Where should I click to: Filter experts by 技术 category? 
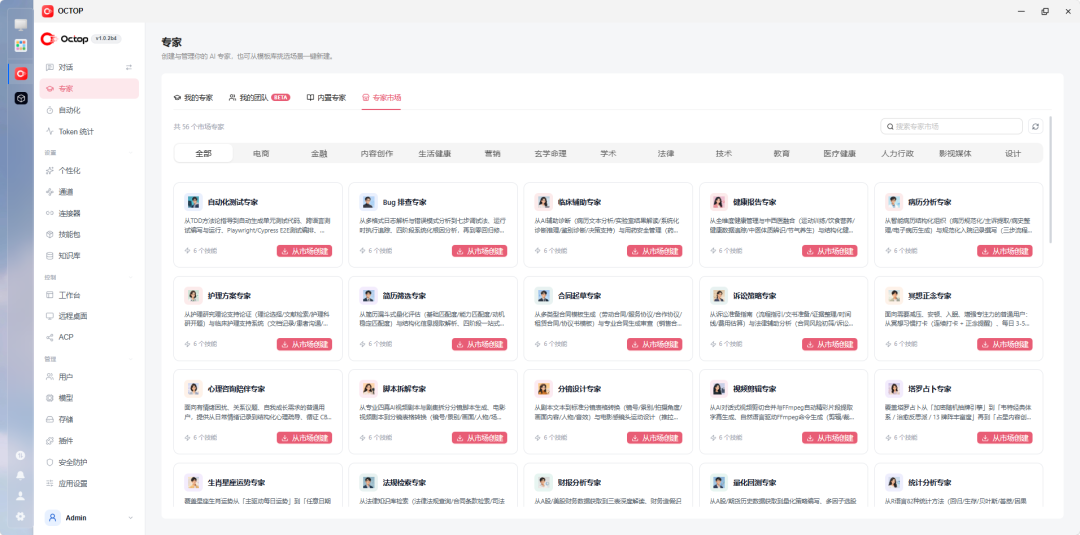724,154
